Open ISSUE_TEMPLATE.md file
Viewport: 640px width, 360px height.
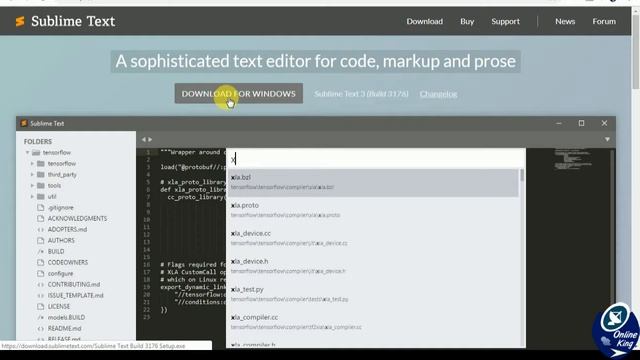[x=76, y=296]
